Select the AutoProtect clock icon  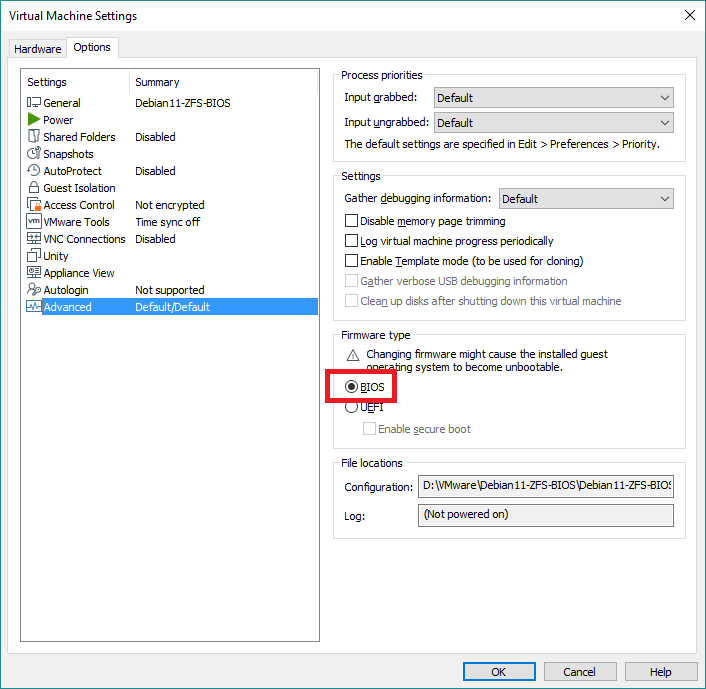pyautogui.click(x=34, y=171)
